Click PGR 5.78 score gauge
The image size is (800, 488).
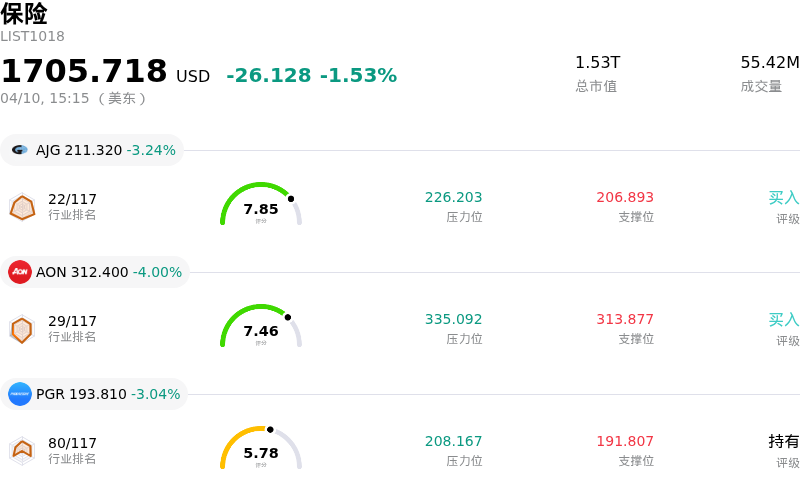click(261, 451)
